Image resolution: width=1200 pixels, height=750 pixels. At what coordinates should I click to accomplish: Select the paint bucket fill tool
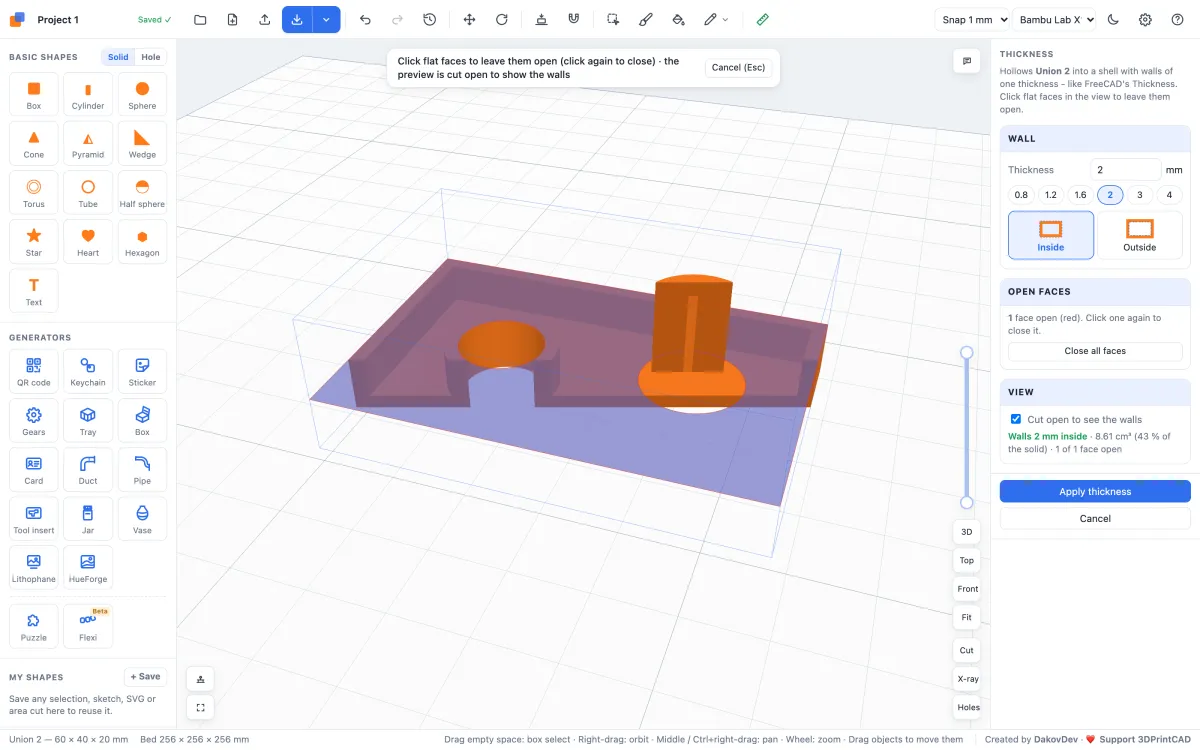pos(678,19)
